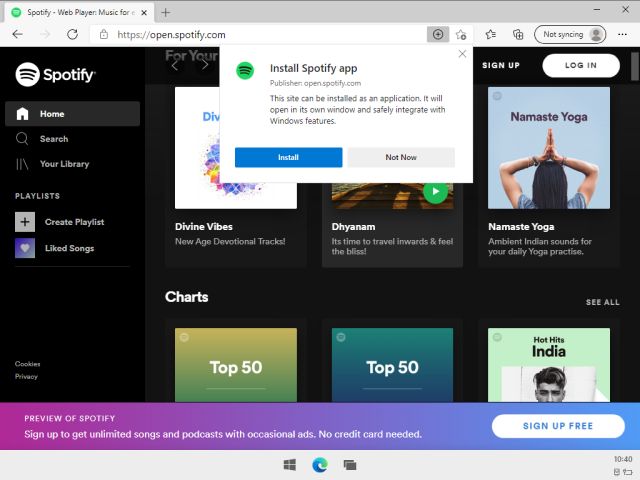Click the app install icon in address bar

tap(438, 35)
